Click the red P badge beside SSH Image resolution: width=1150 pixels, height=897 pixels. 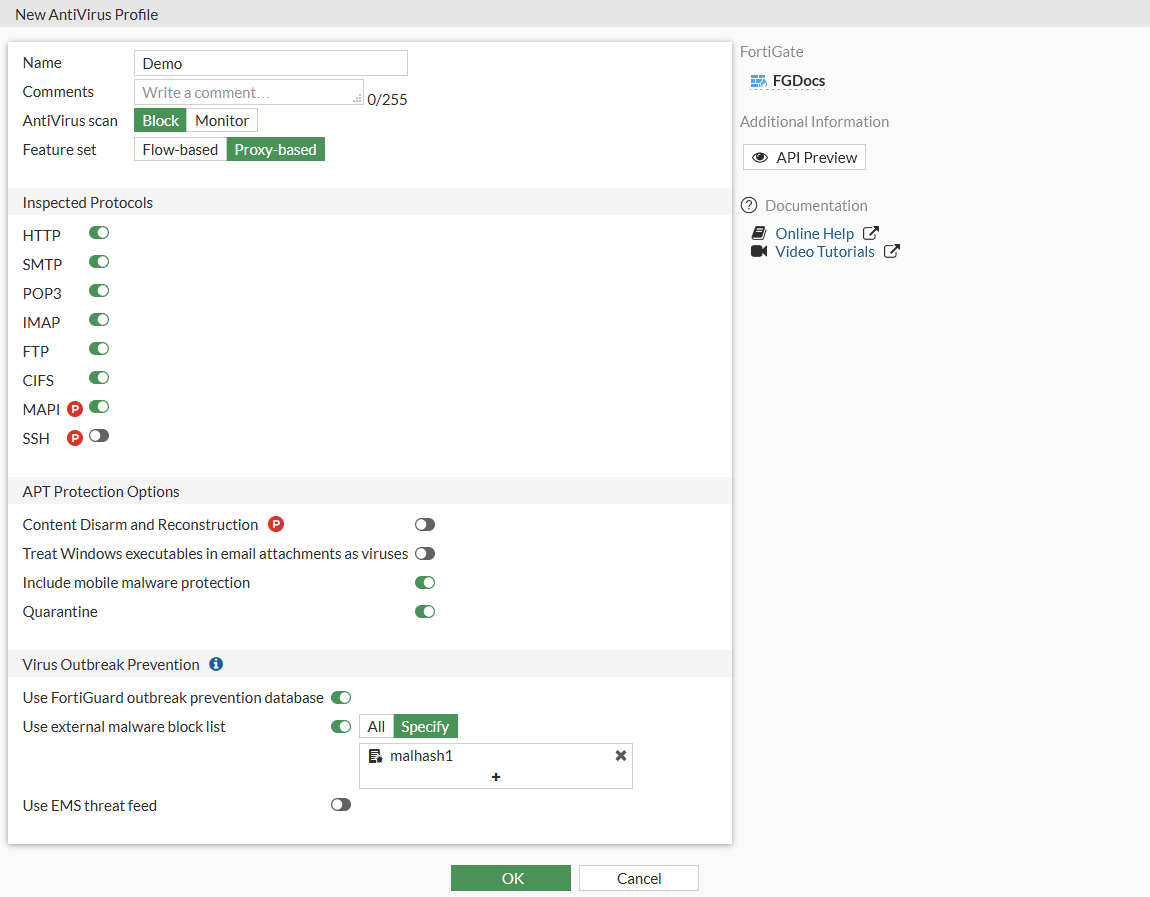[75, 438]
